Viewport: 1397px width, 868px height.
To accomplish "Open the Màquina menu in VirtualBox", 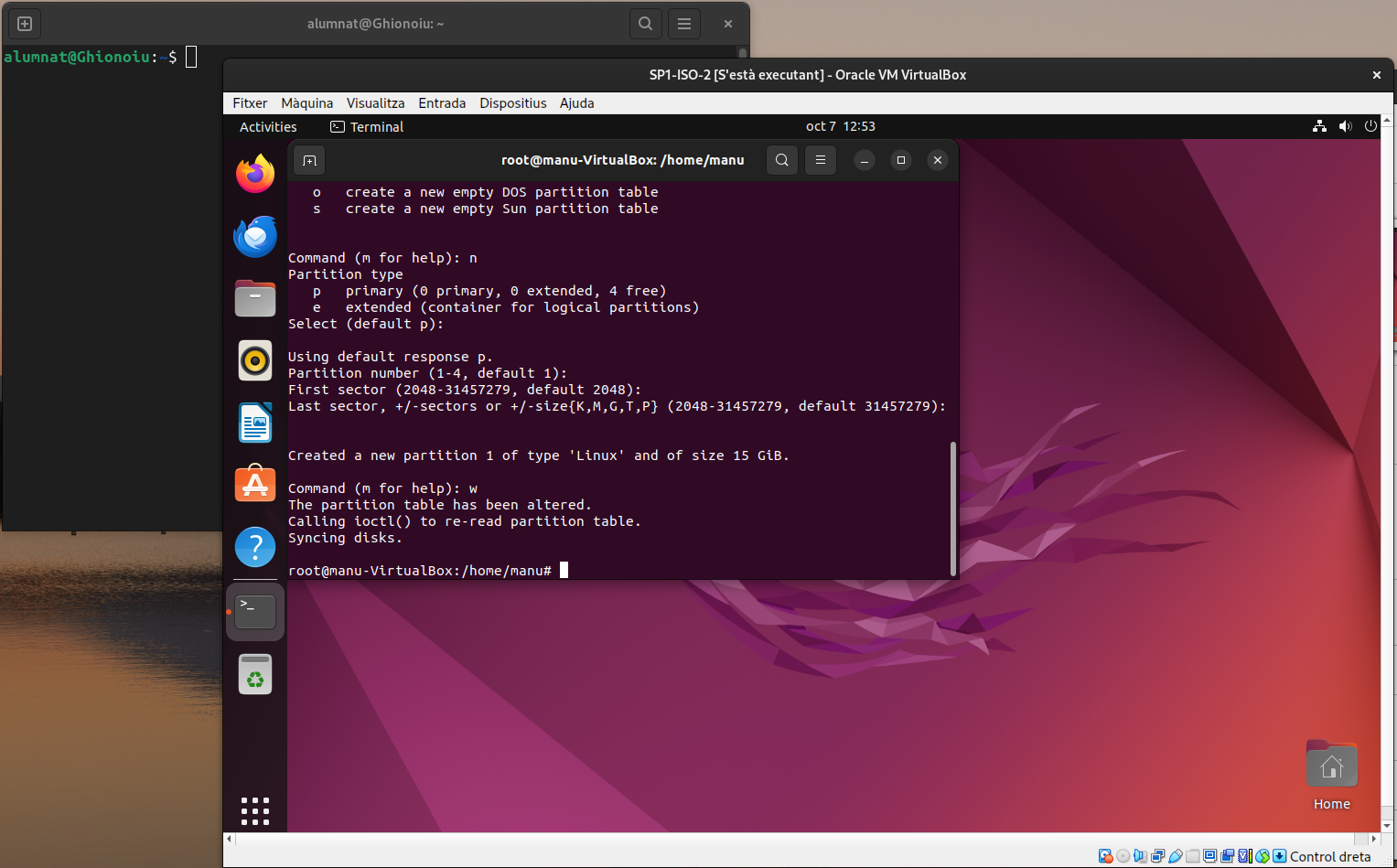I will 306,103.
